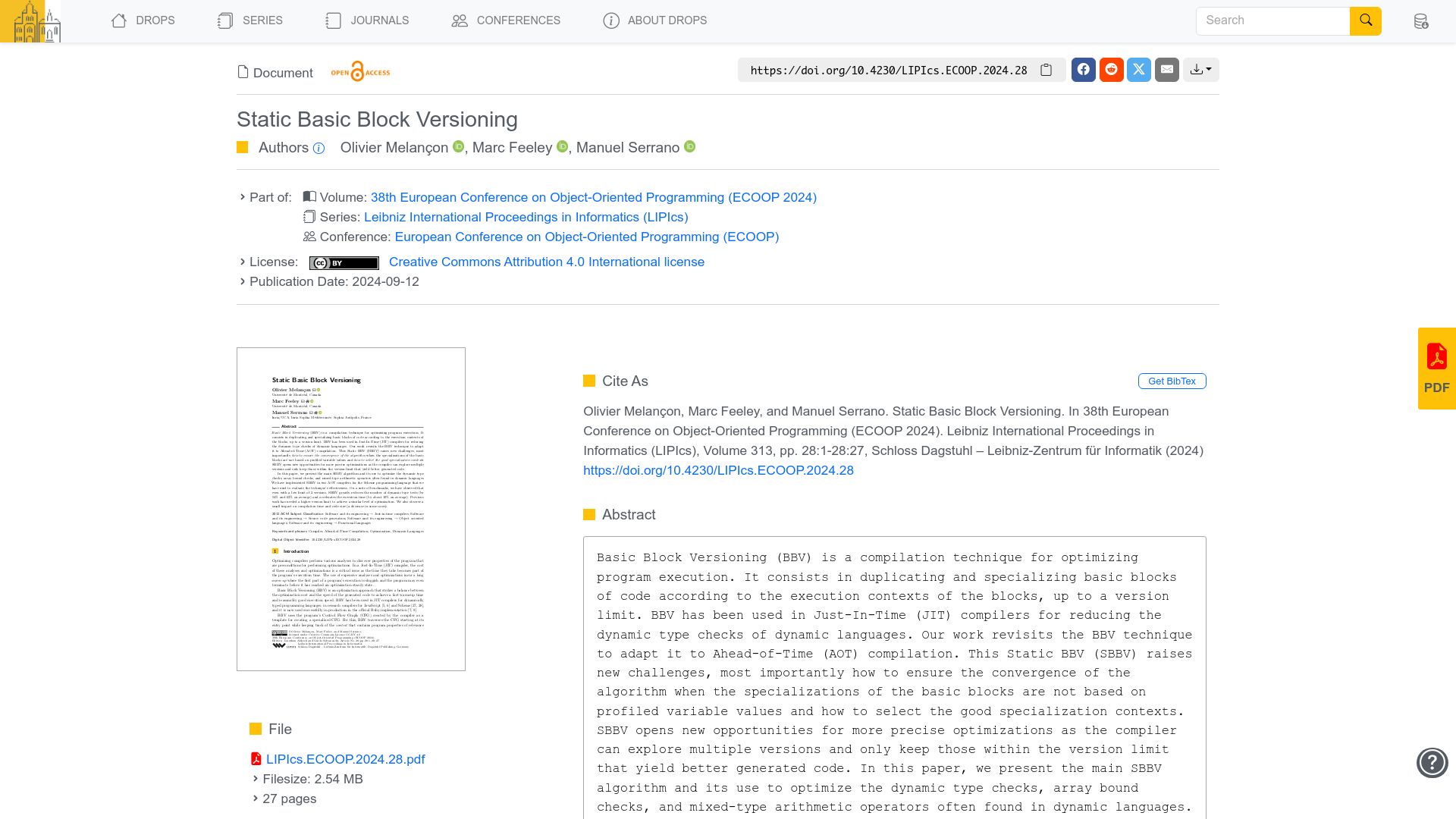Click the DROPS logo in top-left corner

tap(30, 21)
